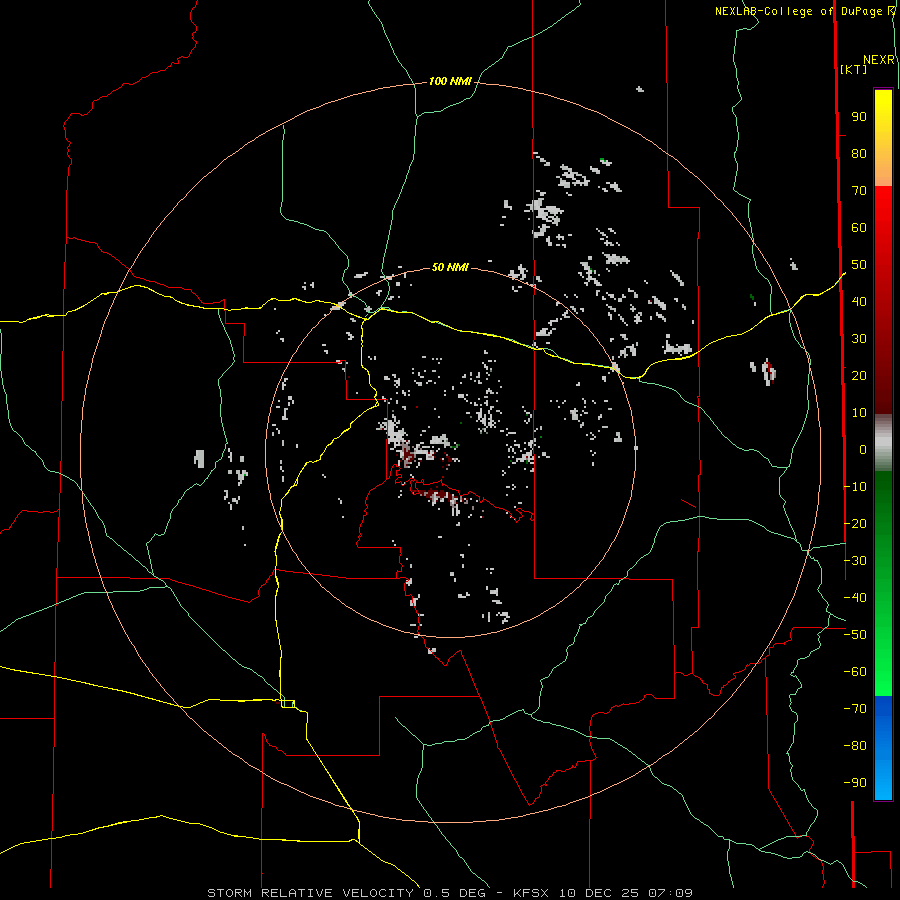Screen dimensions: 900x900
Task: Click the 20 value on the velocity scale
Action: 859,376
